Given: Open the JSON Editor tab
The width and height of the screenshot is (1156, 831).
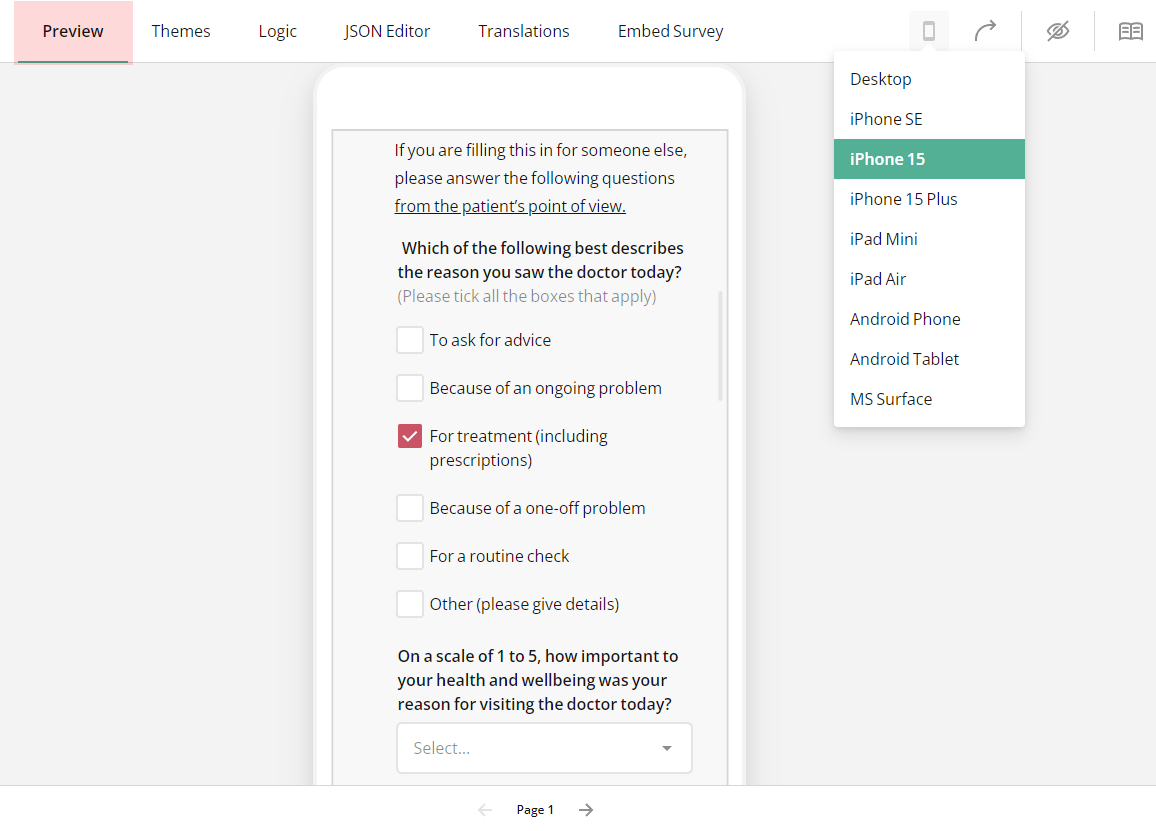Looking at the screenshot, I should coord(387,31).
